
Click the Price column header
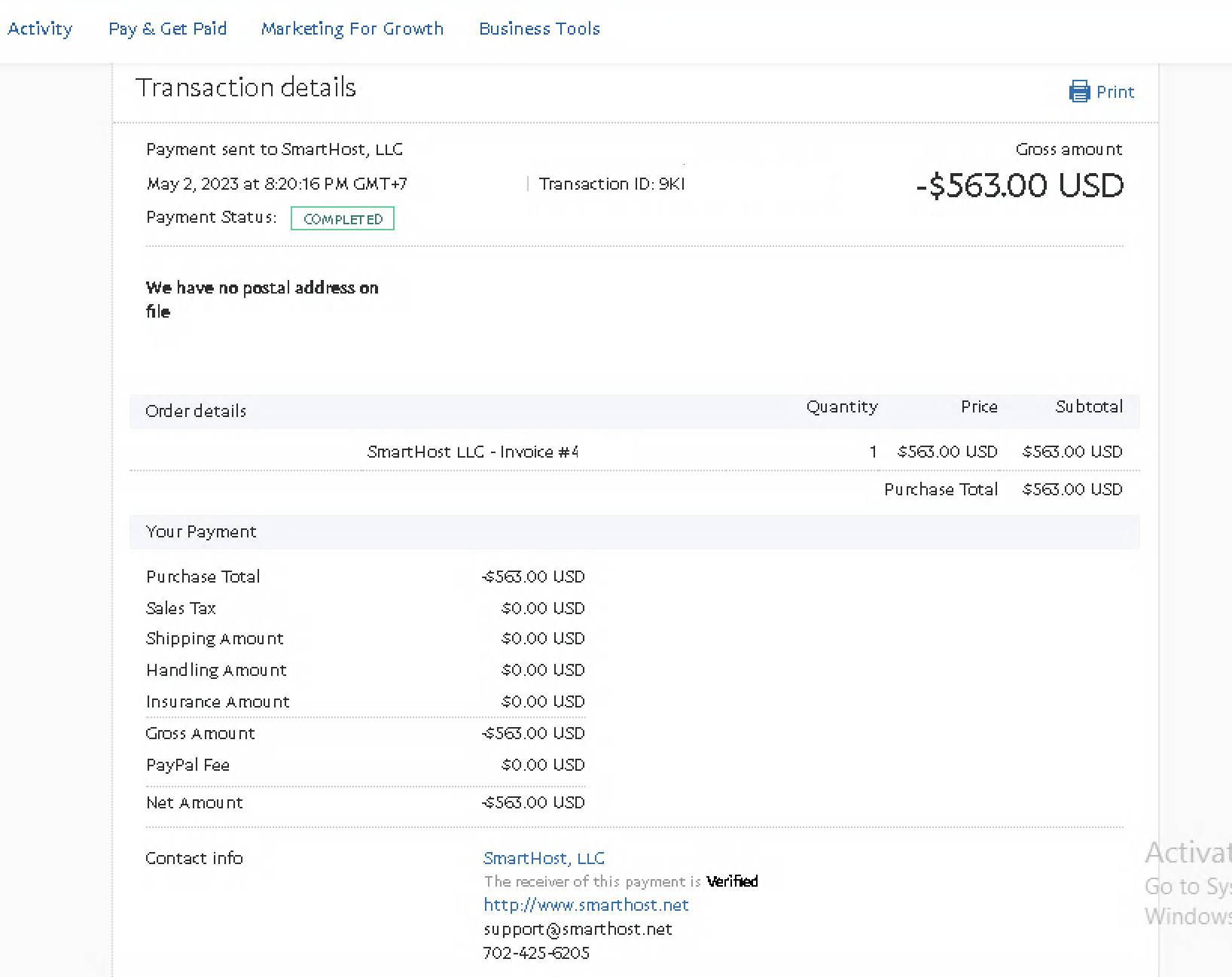click(979, 406)
